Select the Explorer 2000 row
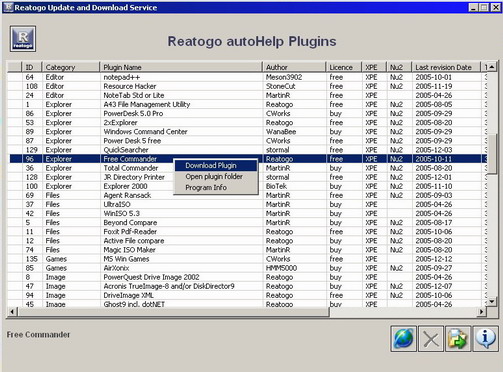Image resolution: width=503 pixels, height=372 pixels. tap(247, 186)
